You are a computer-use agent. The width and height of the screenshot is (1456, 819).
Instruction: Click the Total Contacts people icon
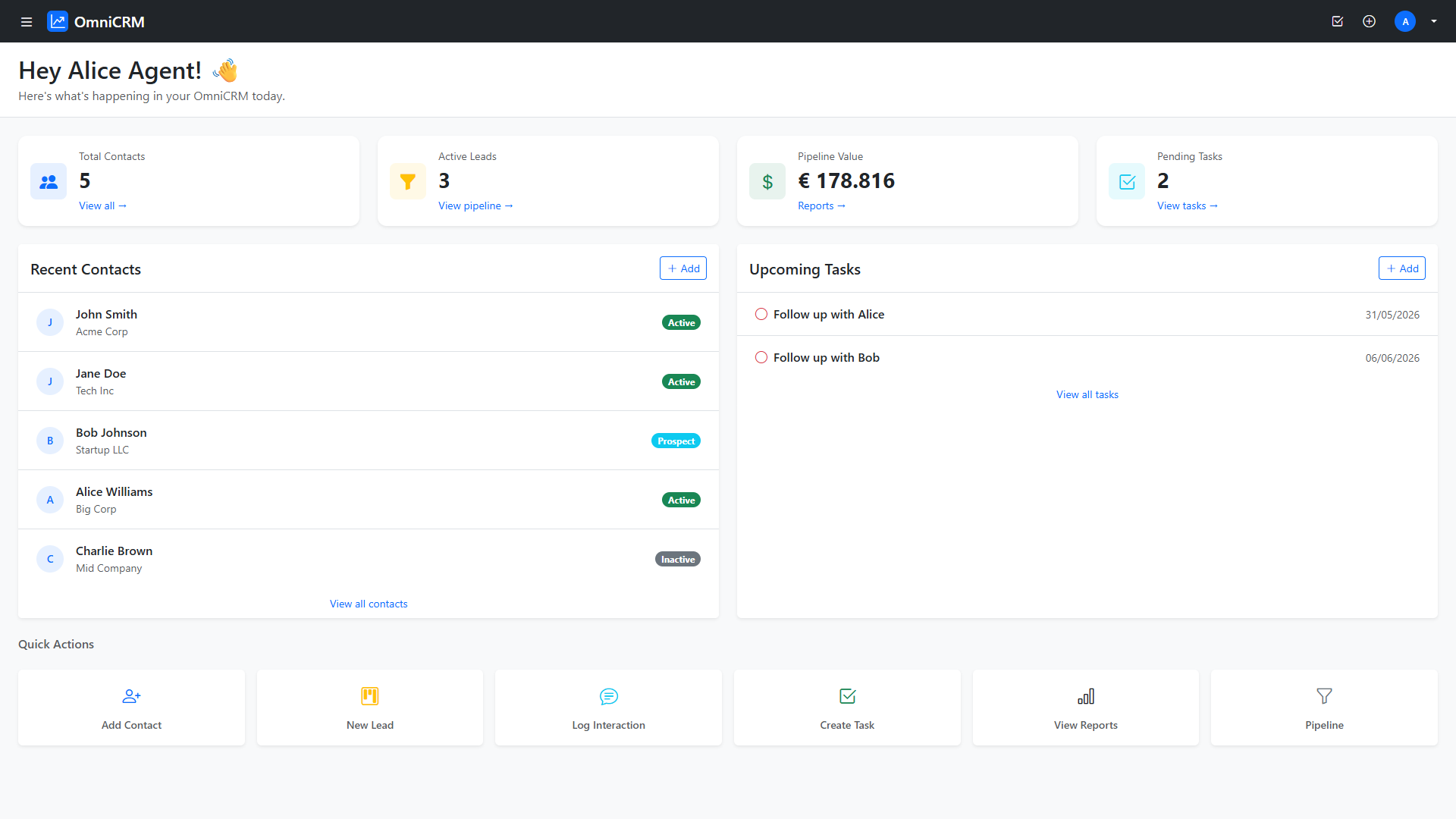(49, 181)
